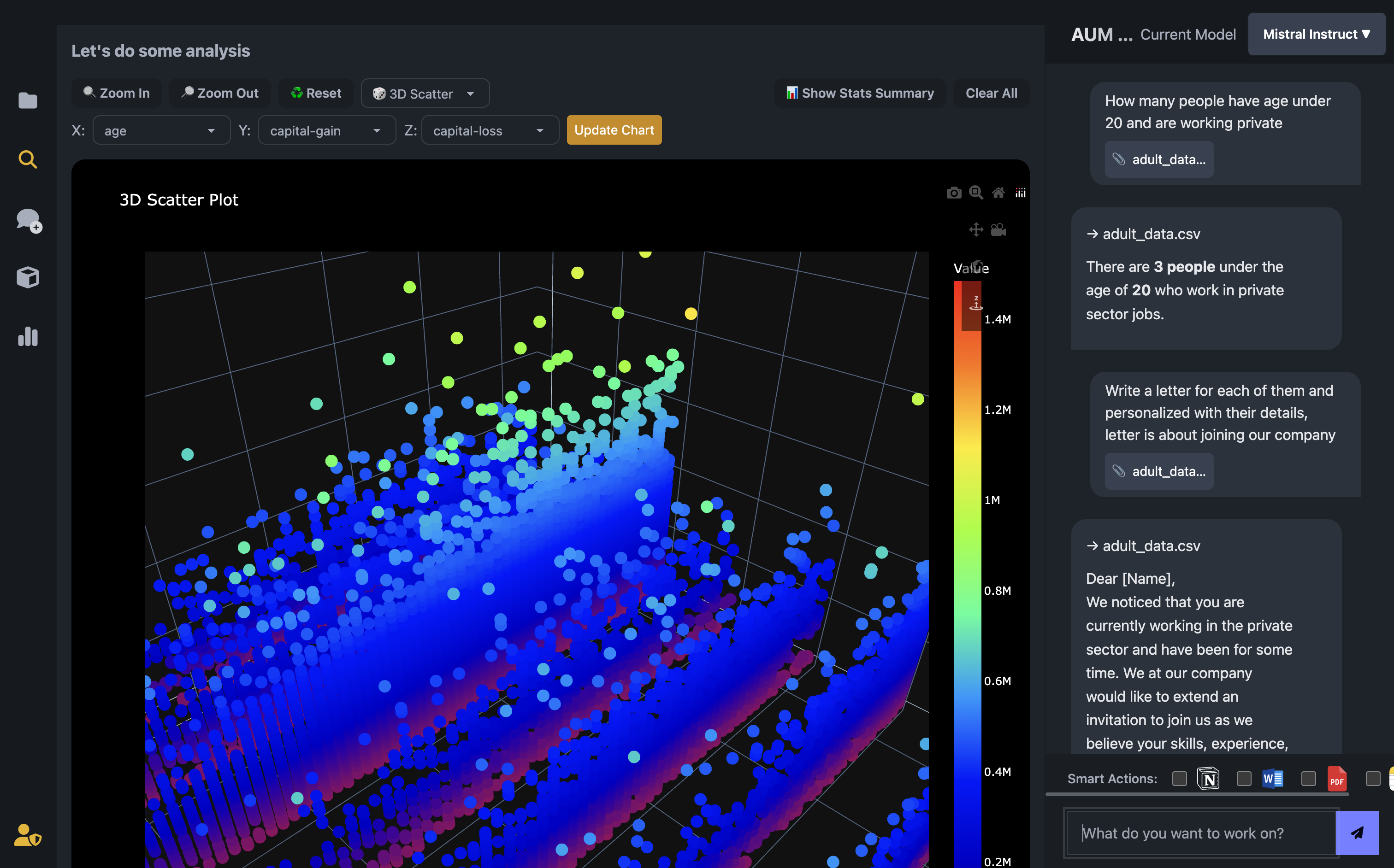Open the 3D Scatter chart type dropdown
Screen dimensions: 1394x868
coord(425,93)
